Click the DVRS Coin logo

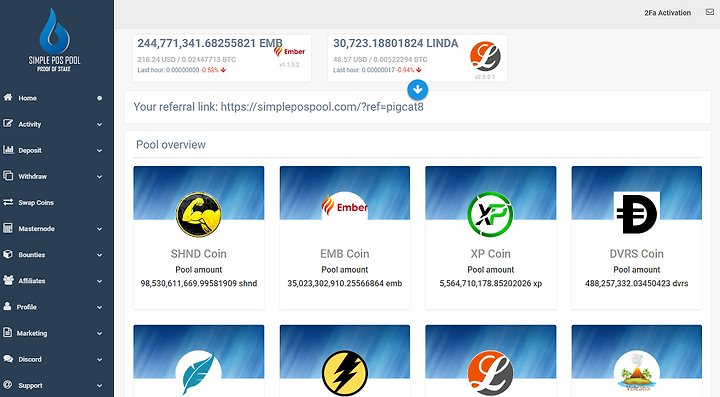coord(636,214)
